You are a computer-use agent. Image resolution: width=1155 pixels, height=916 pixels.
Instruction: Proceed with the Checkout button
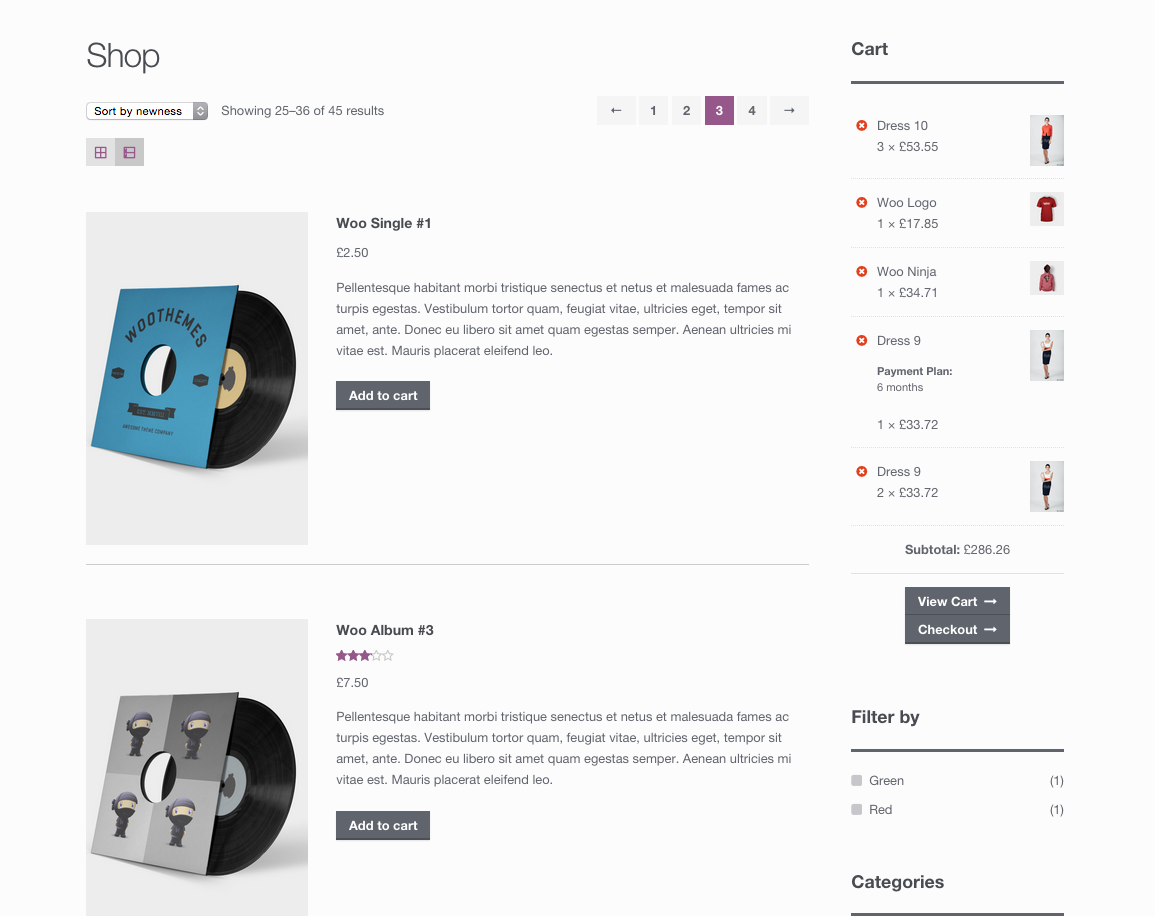(957, 629)
